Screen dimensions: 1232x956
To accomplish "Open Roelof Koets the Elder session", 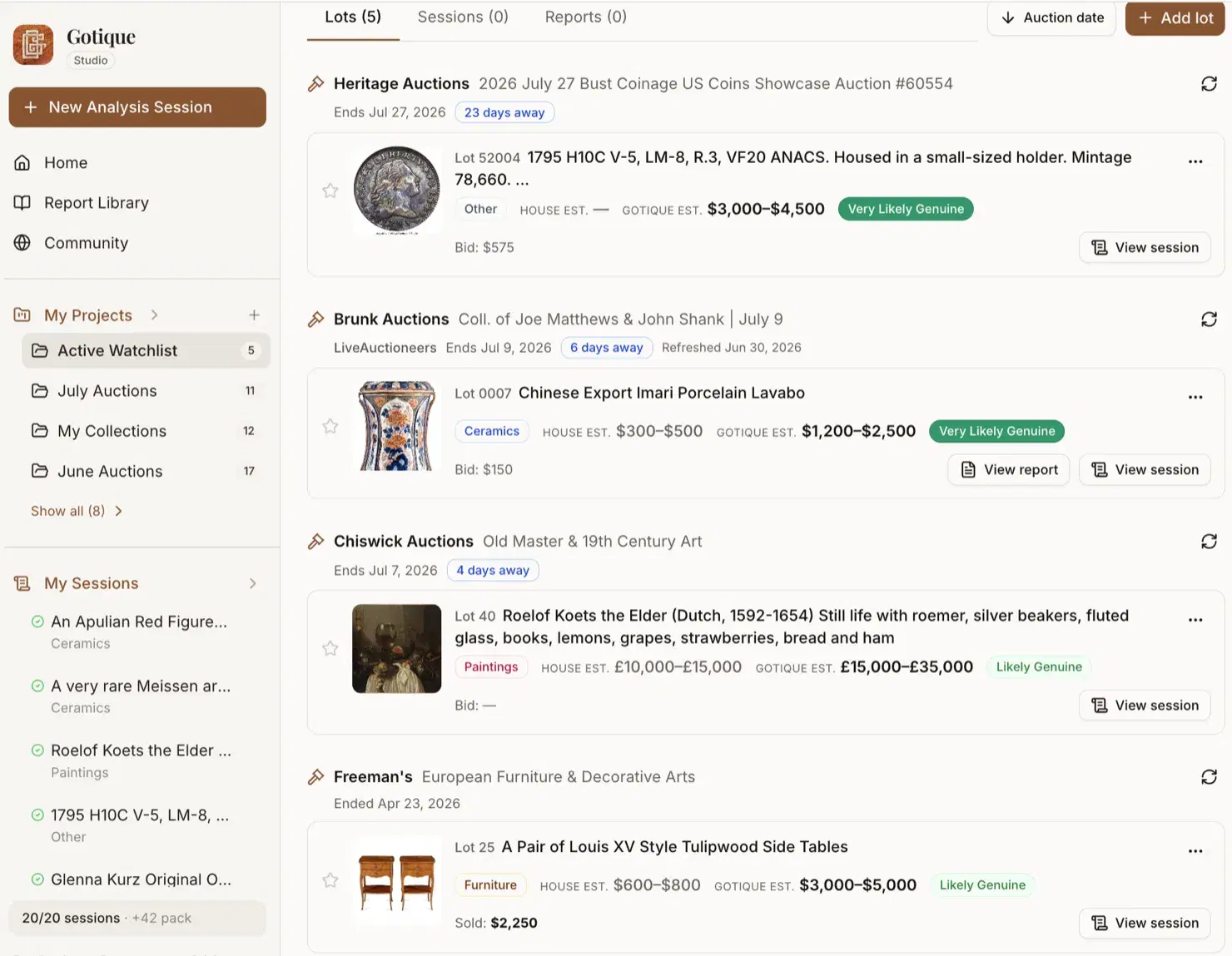I will (137, 760).
